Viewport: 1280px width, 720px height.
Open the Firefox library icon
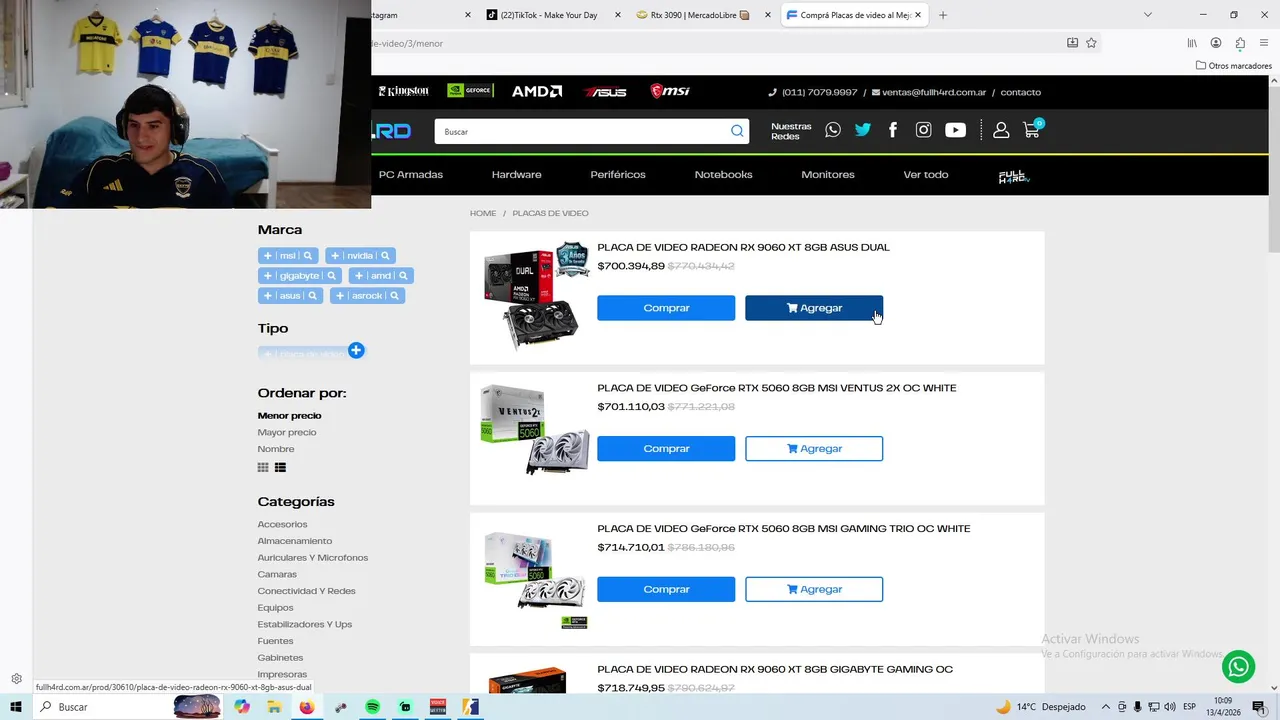(1192, 43)
